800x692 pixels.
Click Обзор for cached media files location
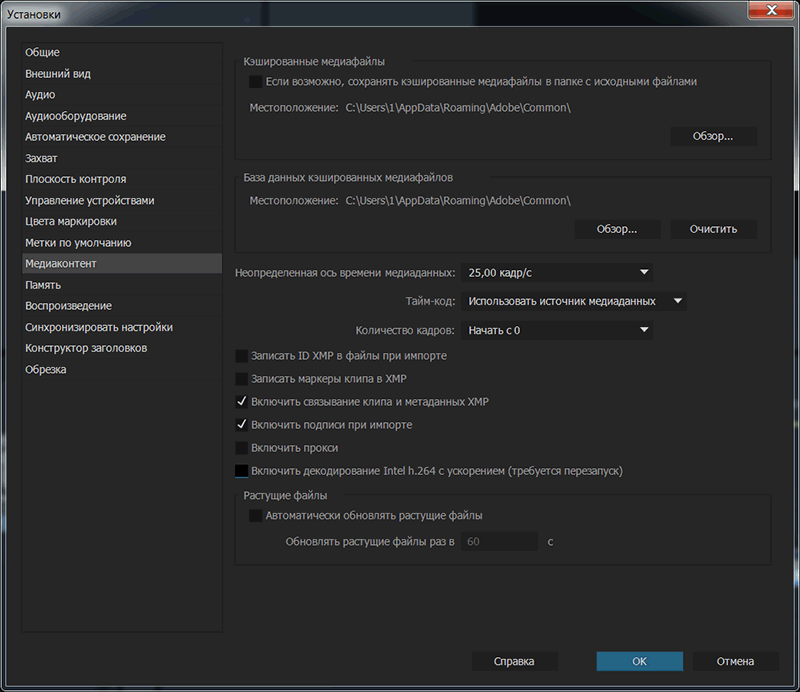713,136
